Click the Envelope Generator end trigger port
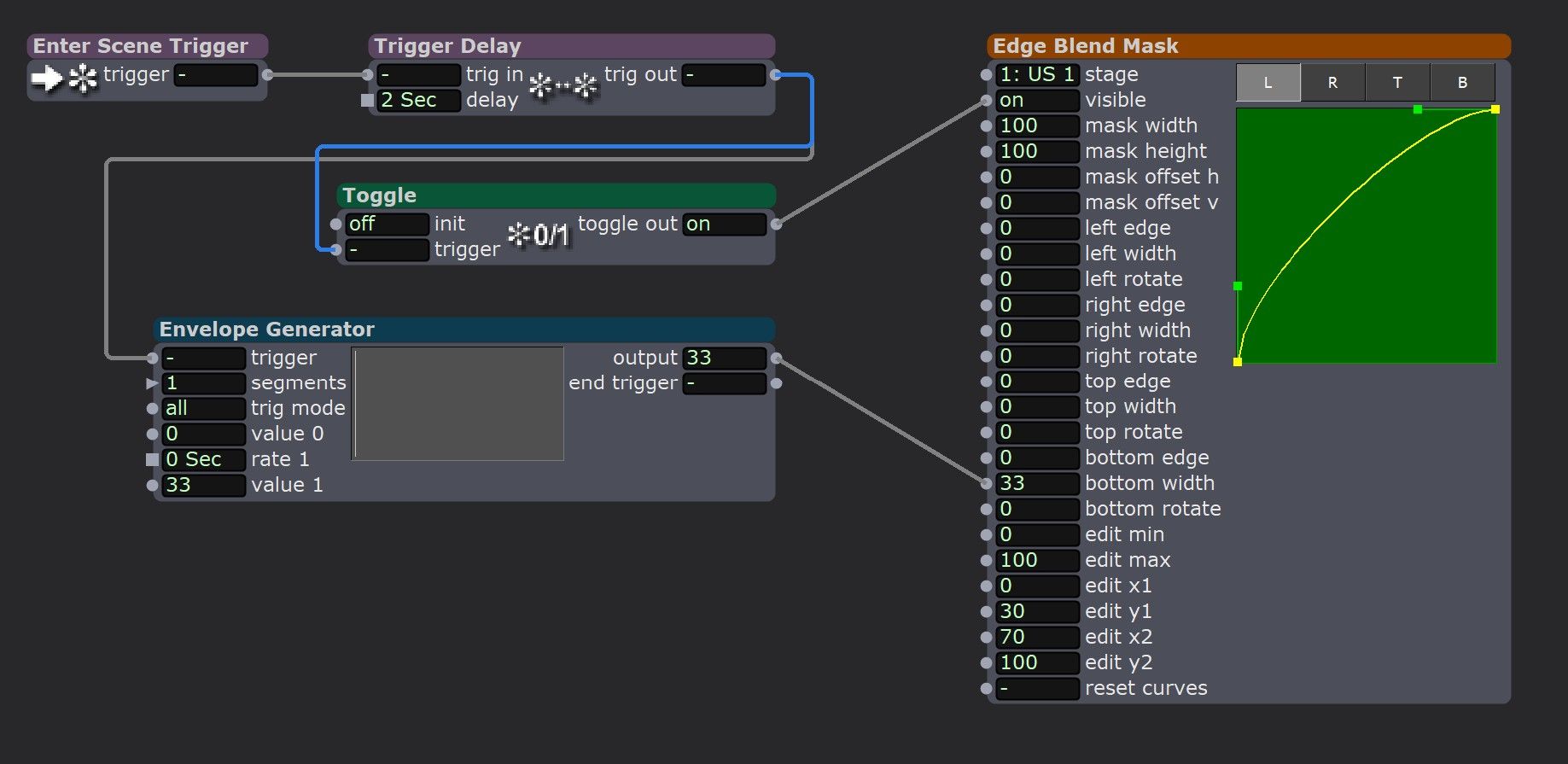 pyautogui.click(x=776, y=384)
